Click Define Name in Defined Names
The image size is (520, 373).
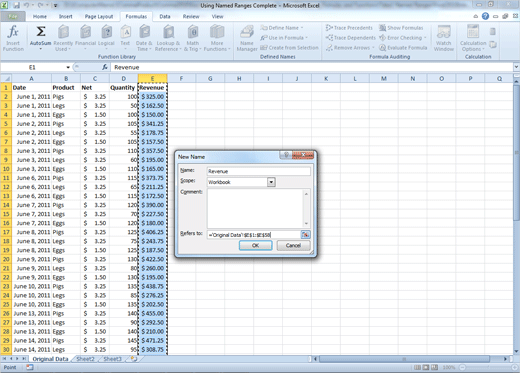pyautogui.click(x=282, y=28)
